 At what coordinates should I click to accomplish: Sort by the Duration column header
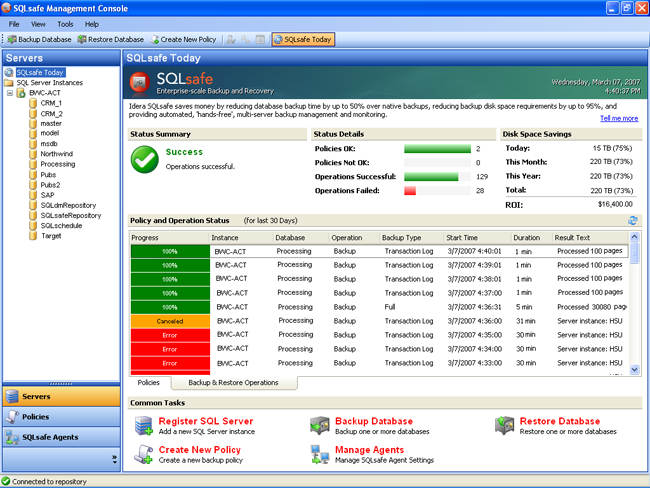pos(531,238)
